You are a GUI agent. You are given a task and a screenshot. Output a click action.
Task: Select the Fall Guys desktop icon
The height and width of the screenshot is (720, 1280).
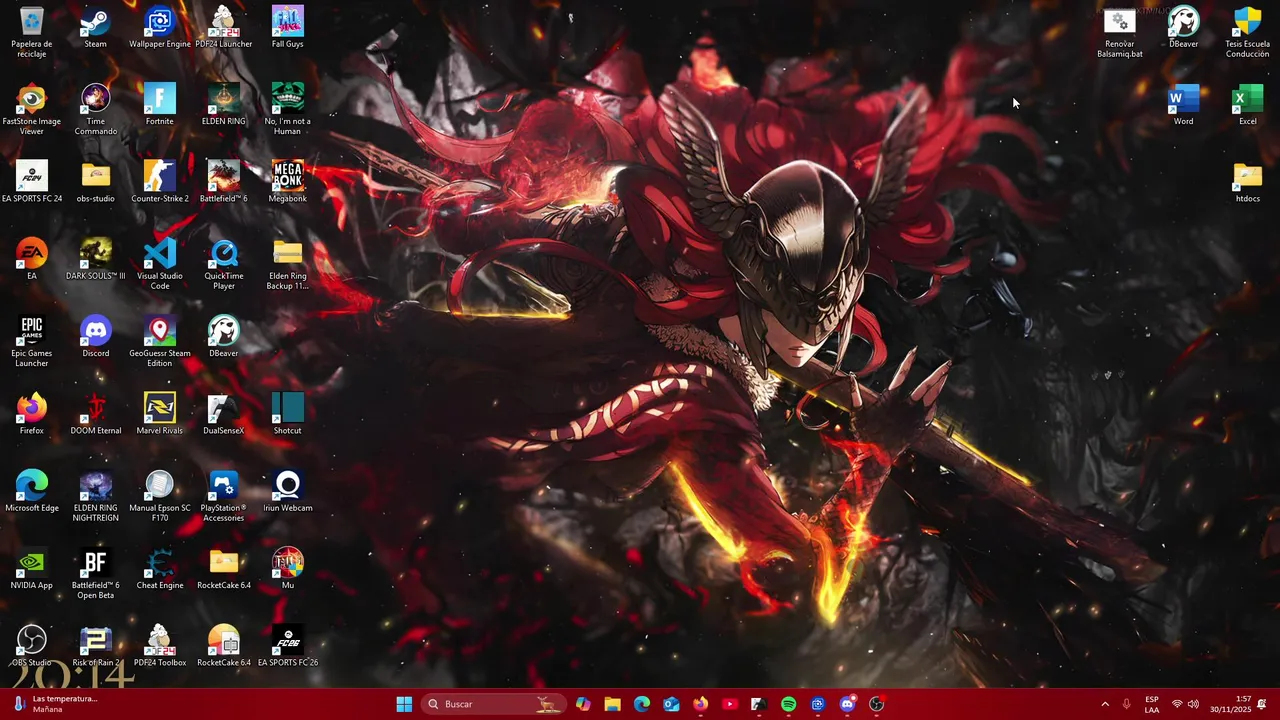287,27
